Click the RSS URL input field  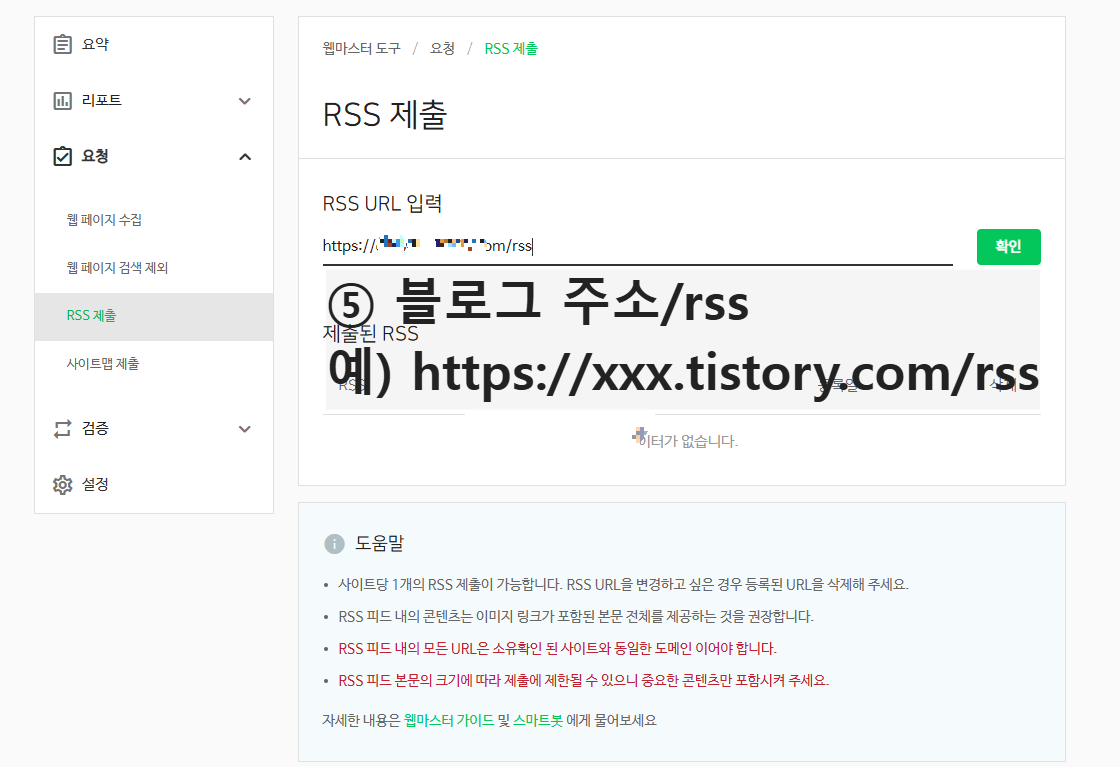(637, 246)
